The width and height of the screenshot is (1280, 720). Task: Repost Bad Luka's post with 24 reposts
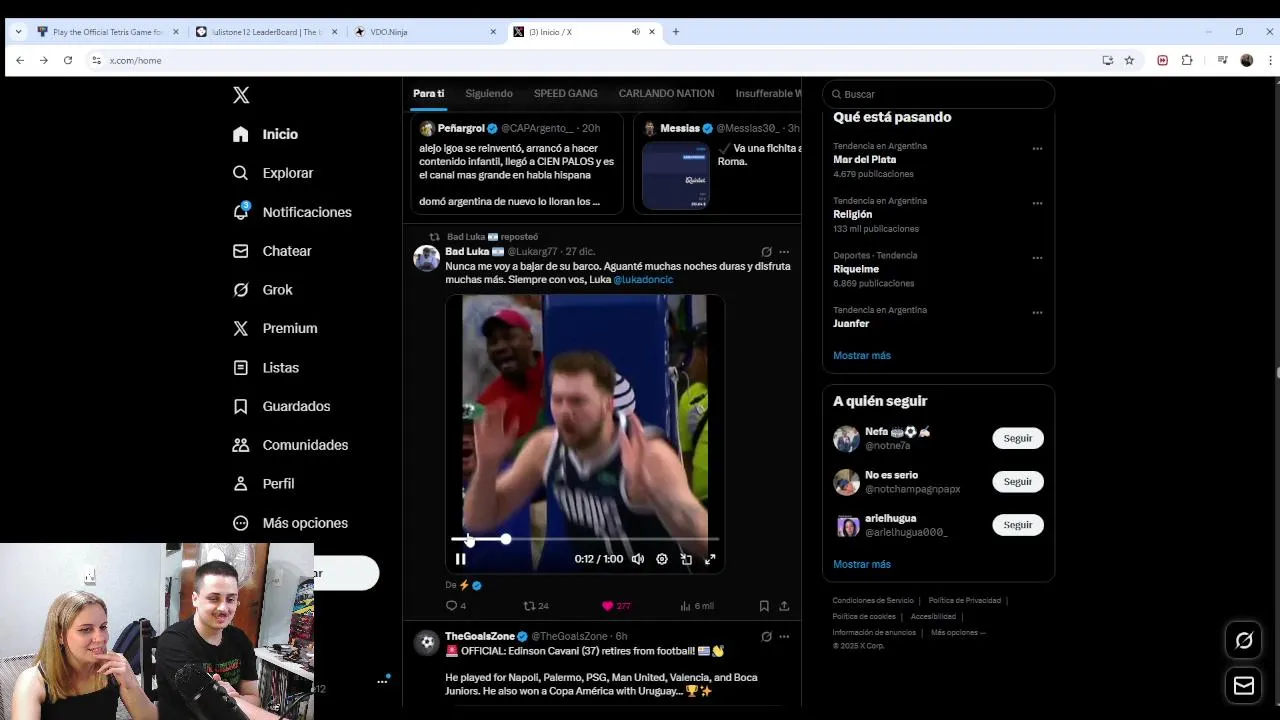click(536, 606)
